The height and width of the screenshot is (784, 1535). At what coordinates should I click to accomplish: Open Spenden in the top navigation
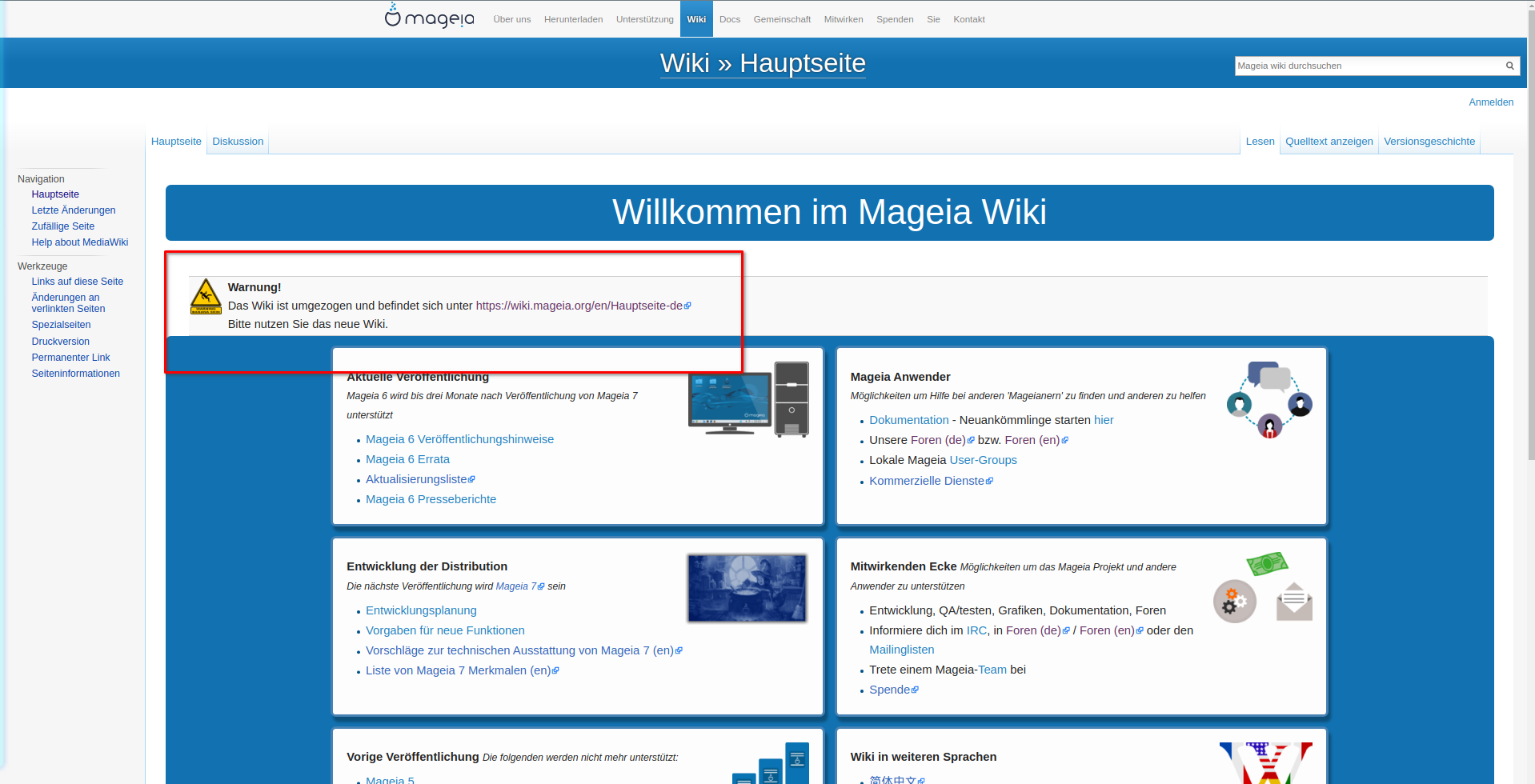pyautogui.click(x=895, y=19)
